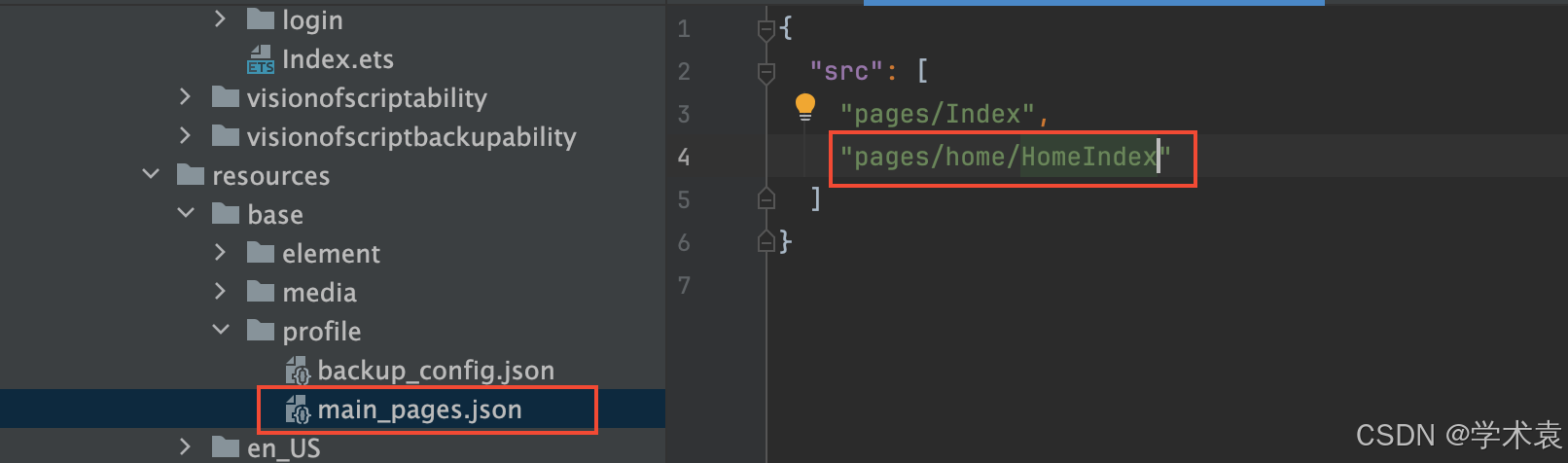This screenshot has height=463, width=1568.
Task: Select visionofscriptability in the tree
Action: (367, 97)
